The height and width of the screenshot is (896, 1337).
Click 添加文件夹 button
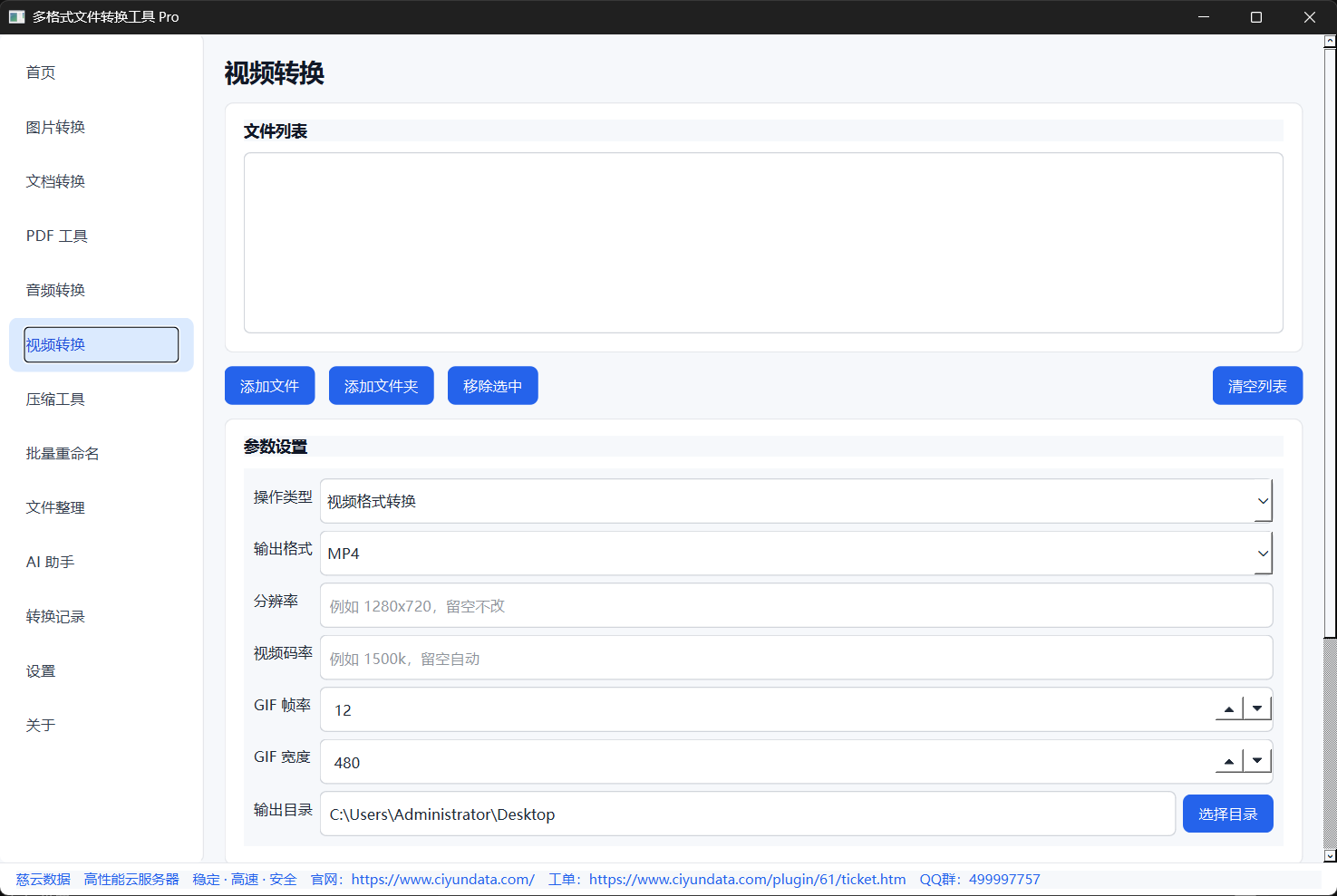pos(381,386)
